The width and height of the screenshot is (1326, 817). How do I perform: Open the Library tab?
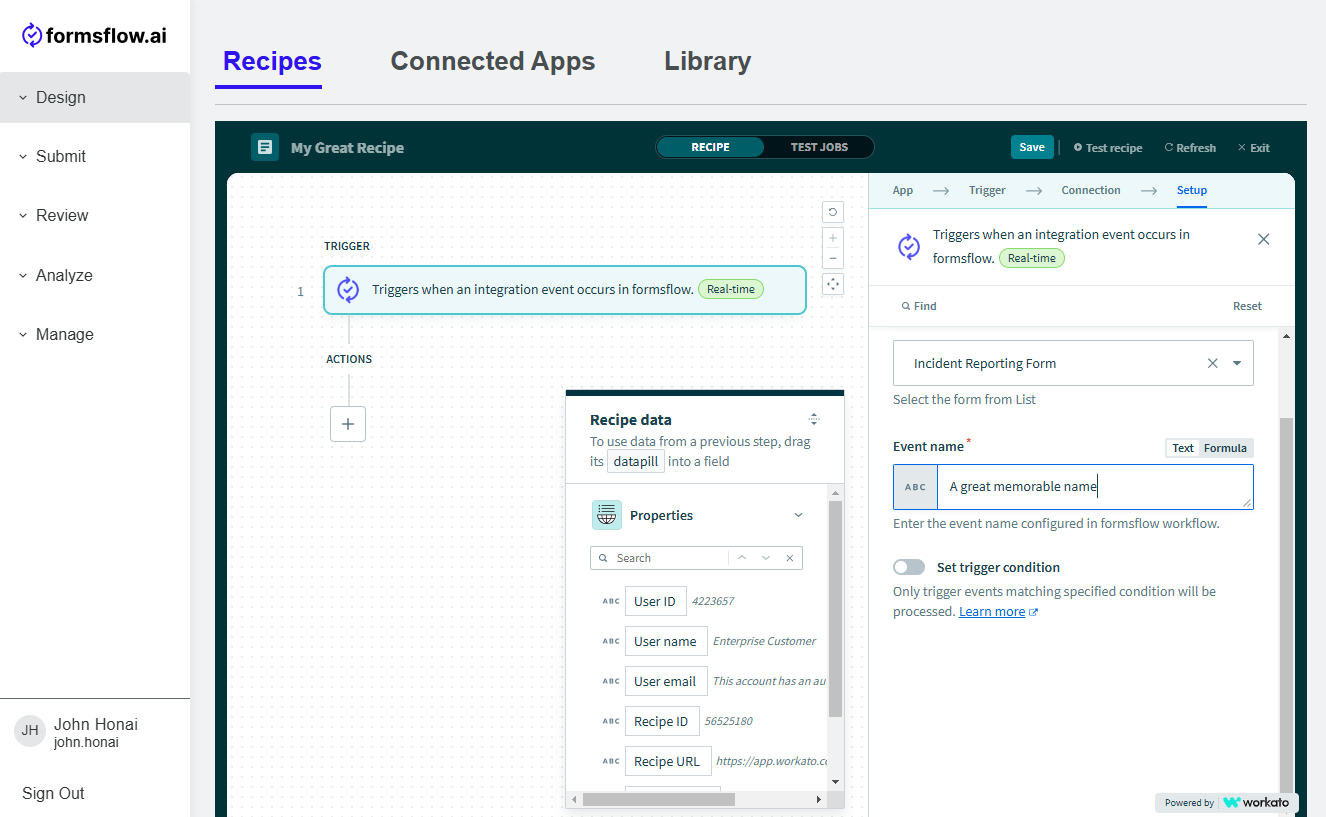[707, 61]
